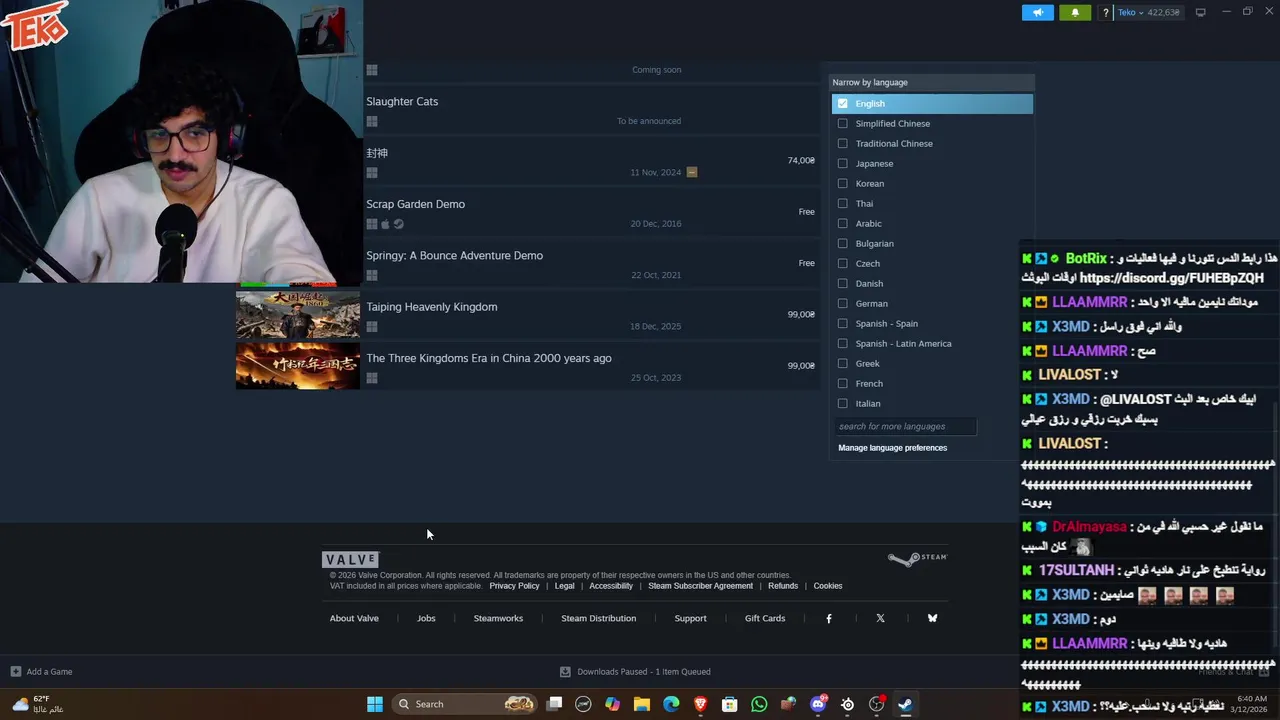This screenshot has height=720, width=1280.
Task: Click the Add a Game plus icon
Action: 15,671
